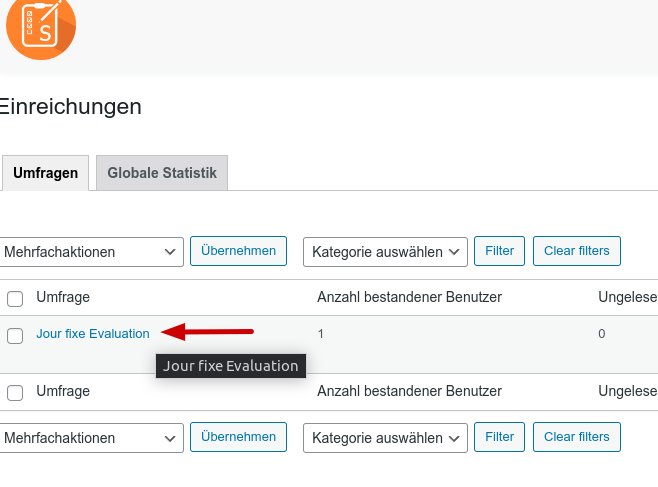Image resolution: width=658 pixels, height=487 pixels.
Task: Click the orange survey plugin logo
Action: click(41, 27)
